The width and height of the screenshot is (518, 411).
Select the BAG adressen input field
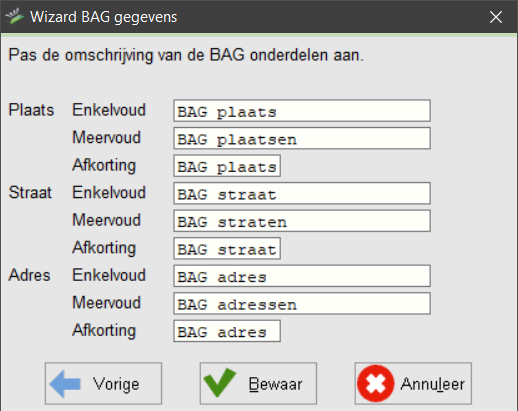(x=302, y=304)
